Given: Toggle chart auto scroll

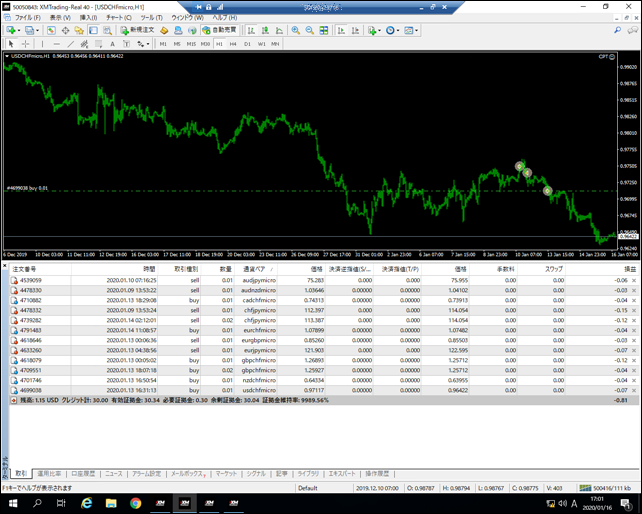Looking at the screenshot, I should 341,30.
